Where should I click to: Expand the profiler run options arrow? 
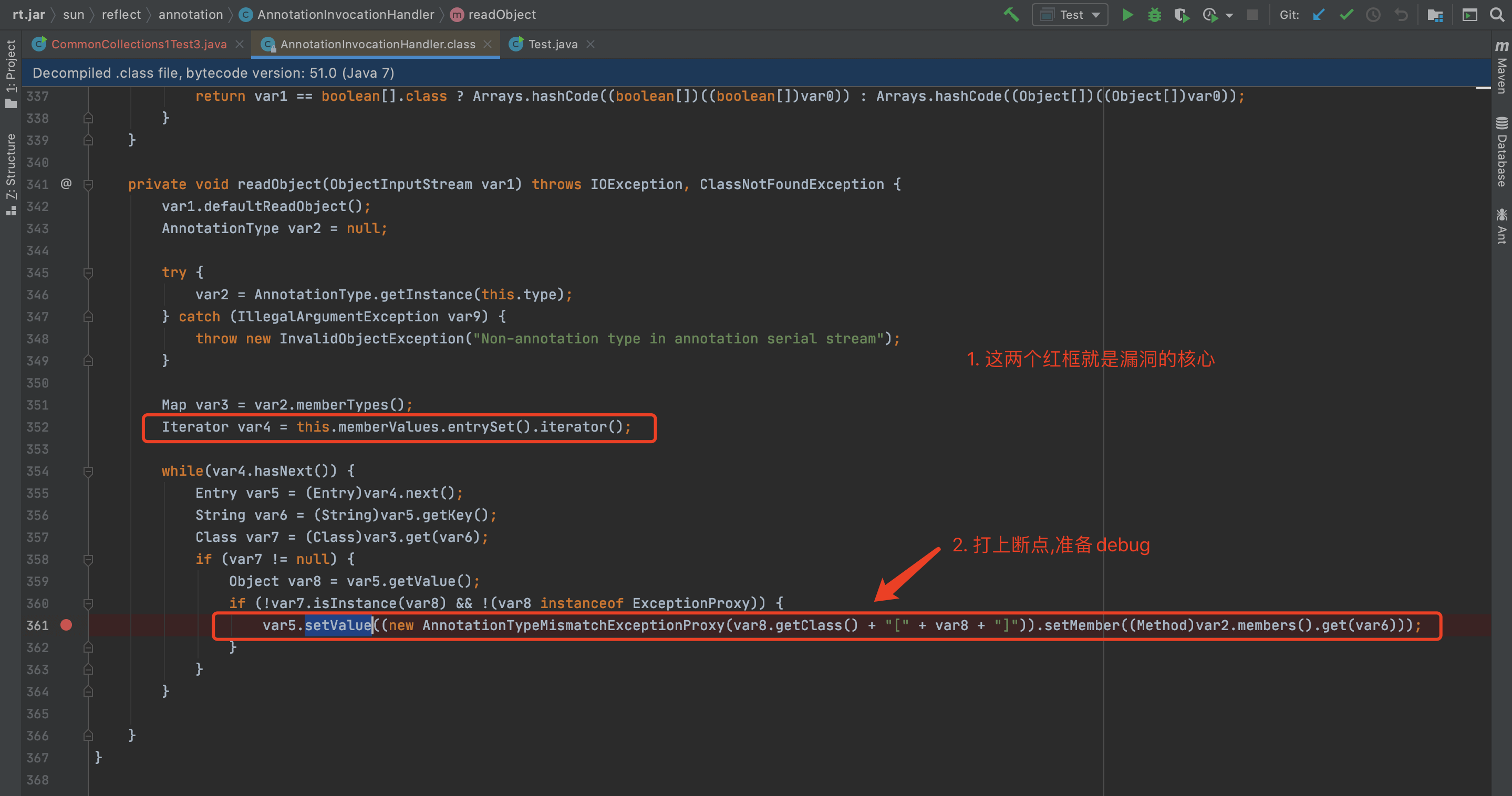[1229, 15]
